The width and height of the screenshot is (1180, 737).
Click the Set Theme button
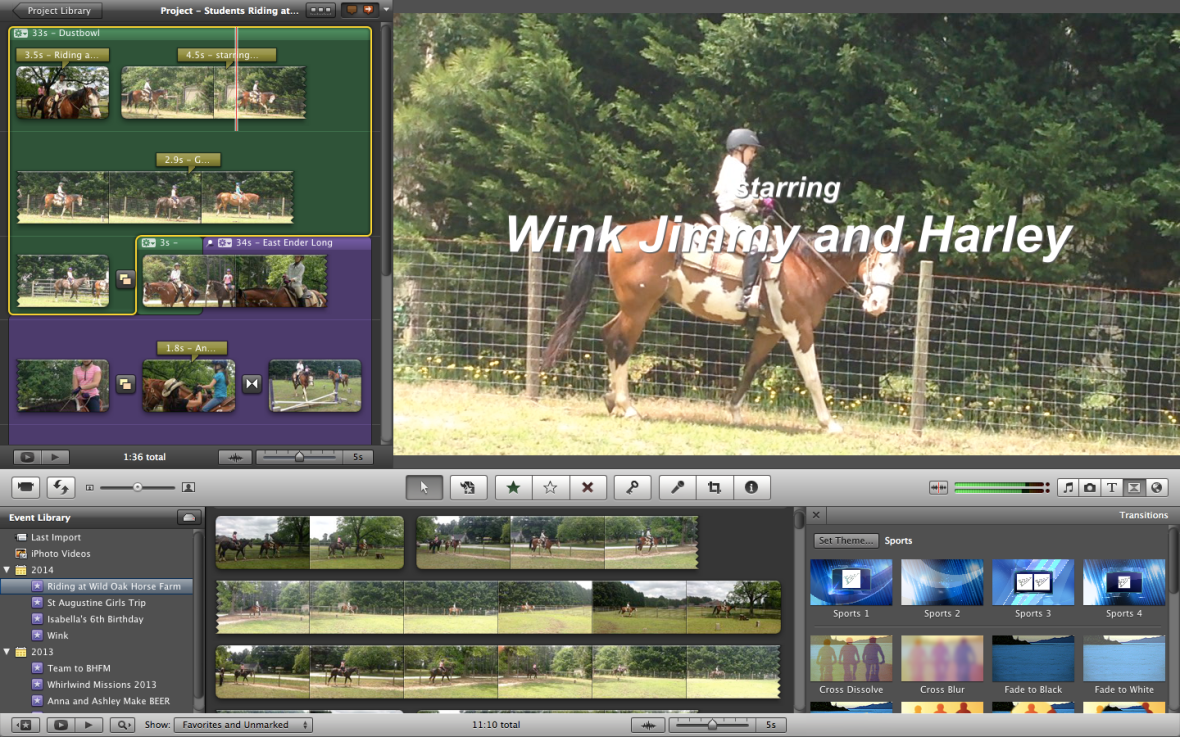(x=845, y=540)
